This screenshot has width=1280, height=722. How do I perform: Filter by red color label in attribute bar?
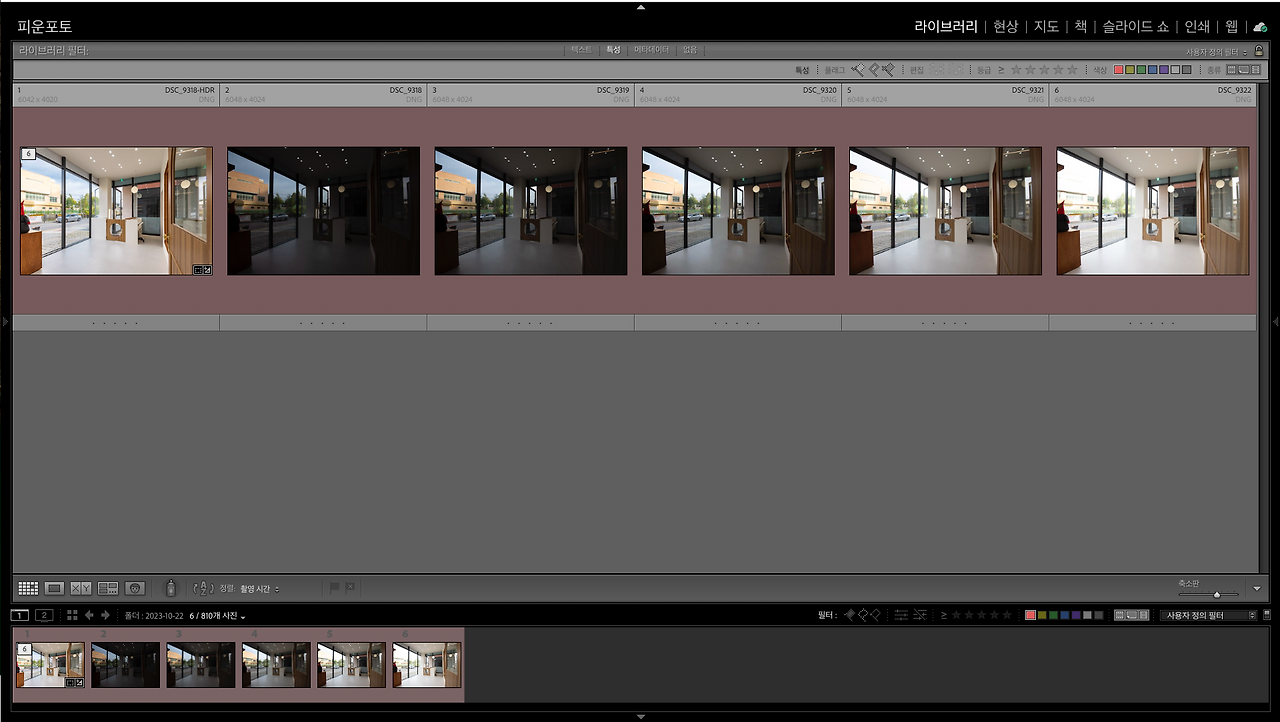click(x=1119, y=70)
